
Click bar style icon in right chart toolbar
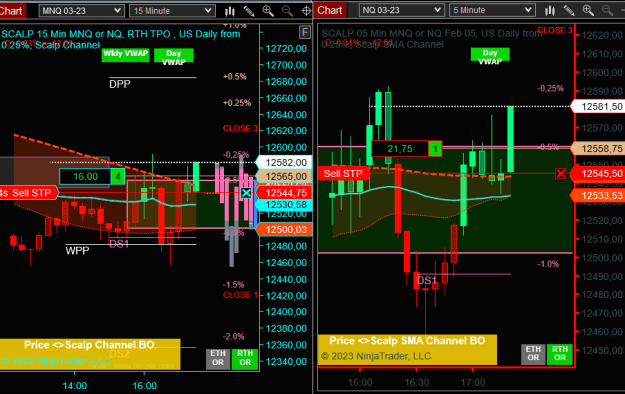point(550,10)
